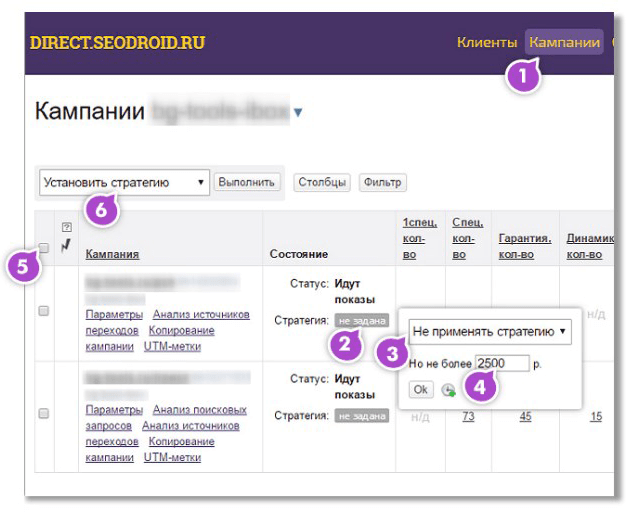This screenshot has width=634, height=512.
Task: Open the Фильтр button
Action: coord(383,182)
